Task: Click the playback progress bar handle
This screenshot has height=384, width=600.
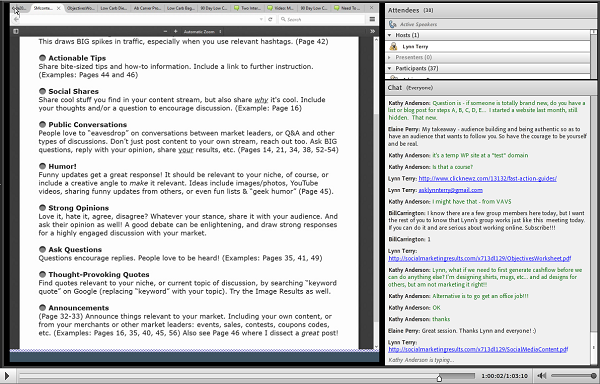Action: (x=439, y=377)
